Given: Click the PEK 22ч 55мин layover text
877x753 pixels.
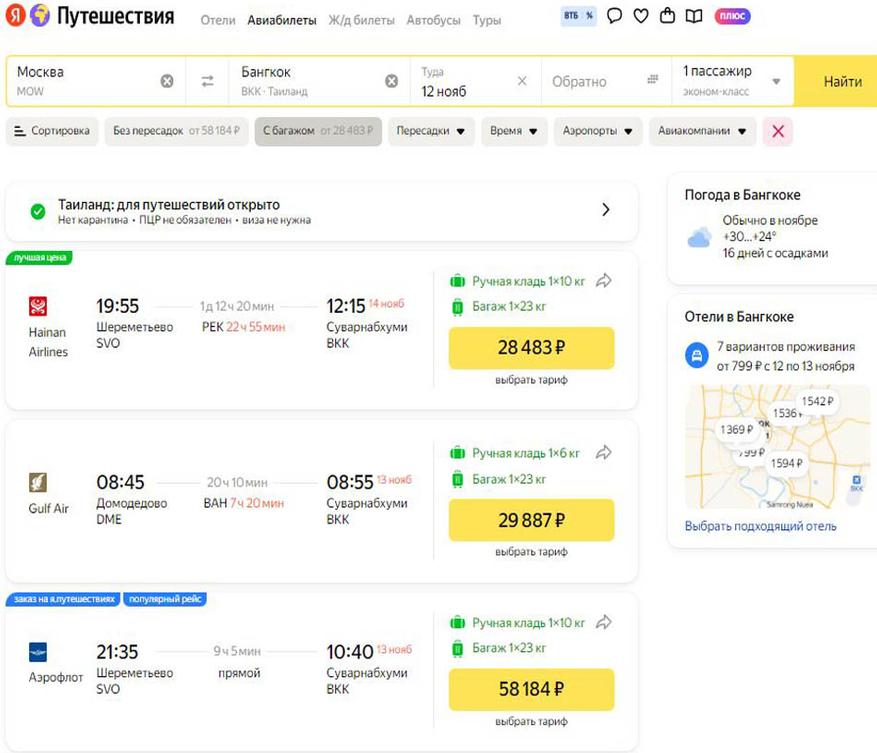Looking at the screenshot, I should tap(243, 327).
